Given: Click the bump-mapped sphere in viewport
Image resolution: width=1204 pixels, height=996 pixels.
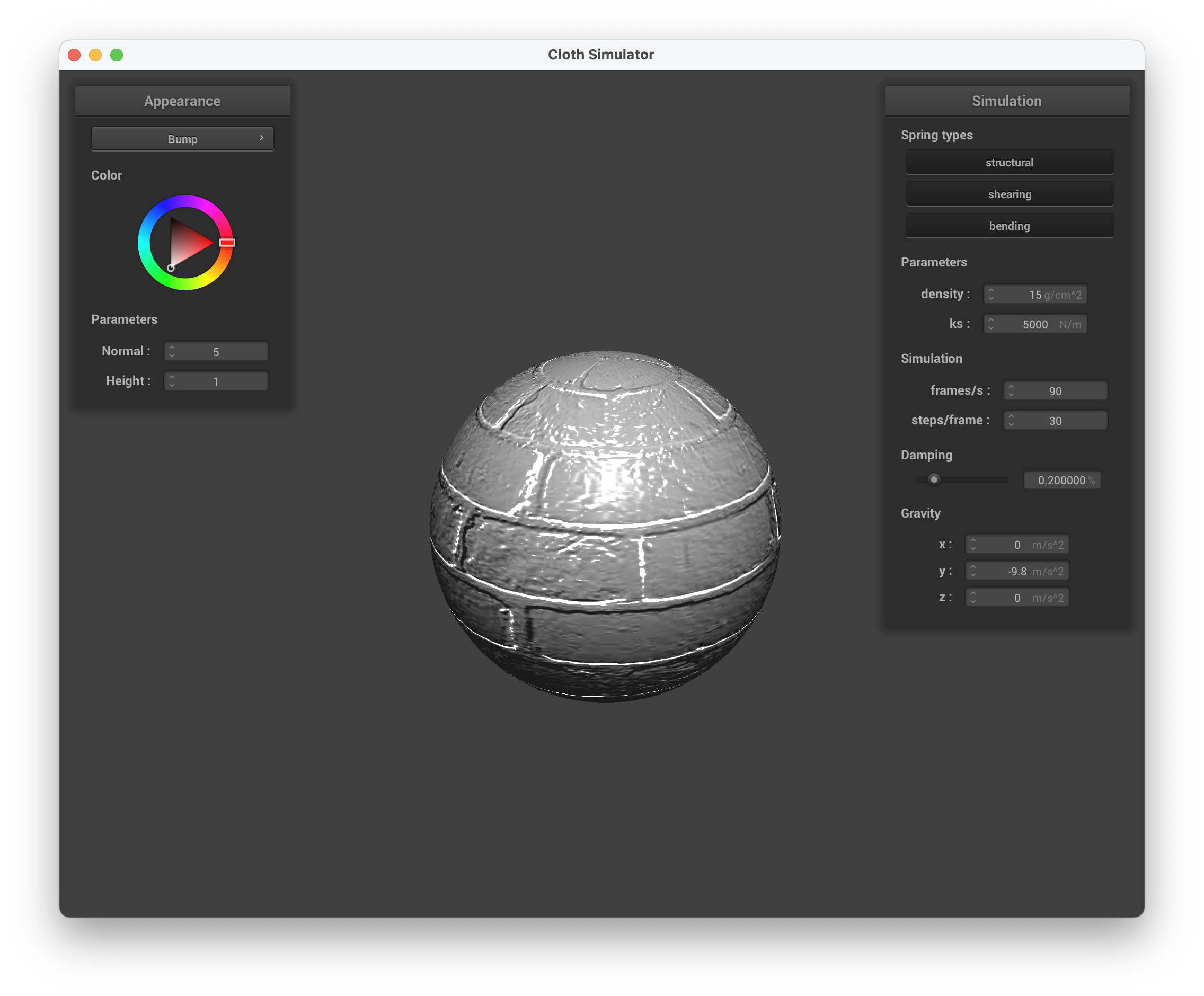Looking at the screenshot, I should (605, 527).
